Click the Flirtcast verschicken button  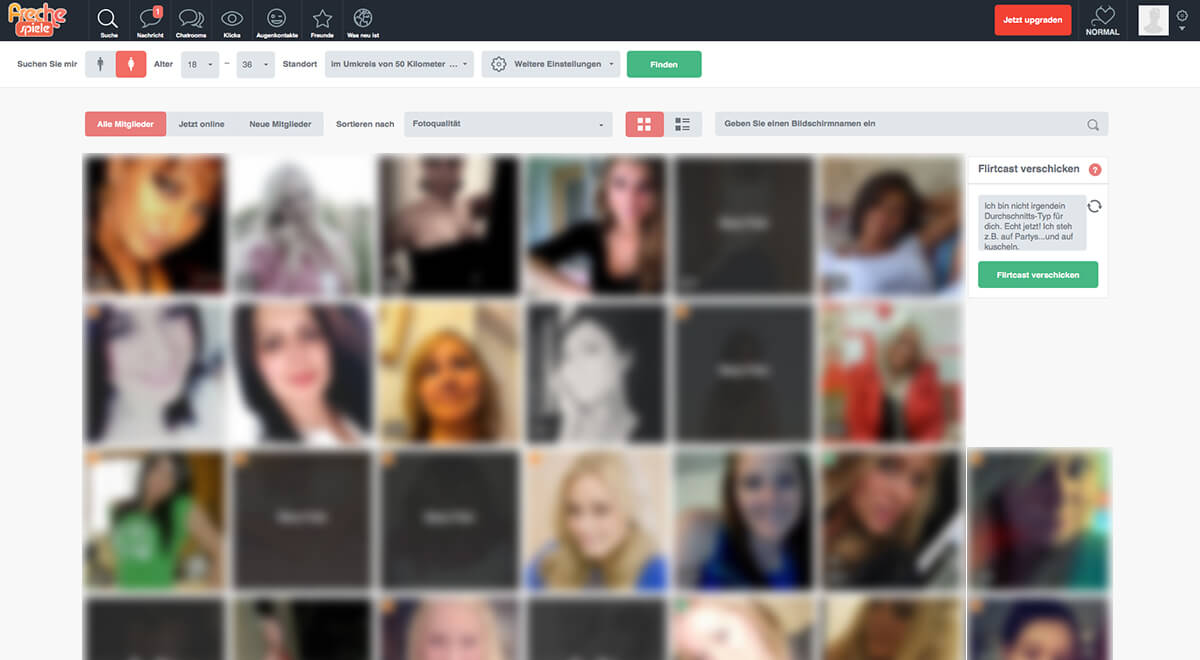coord(1038,275)
